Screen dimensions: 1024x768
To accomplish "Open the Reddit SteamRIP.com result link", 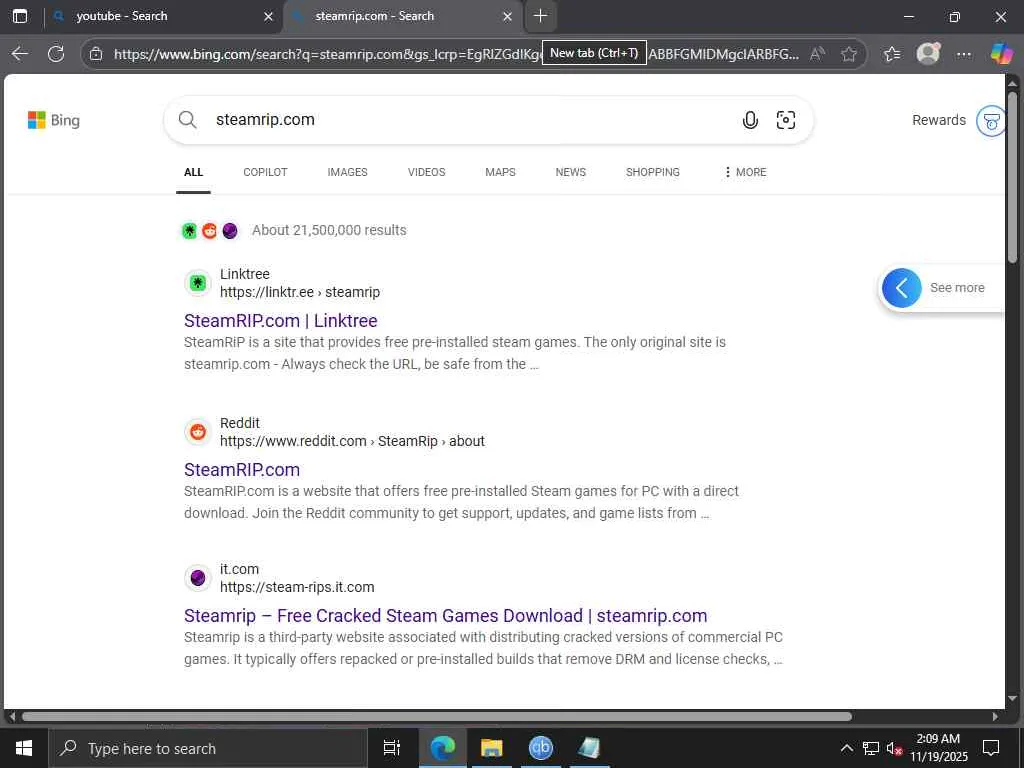I will coord(242,470).
